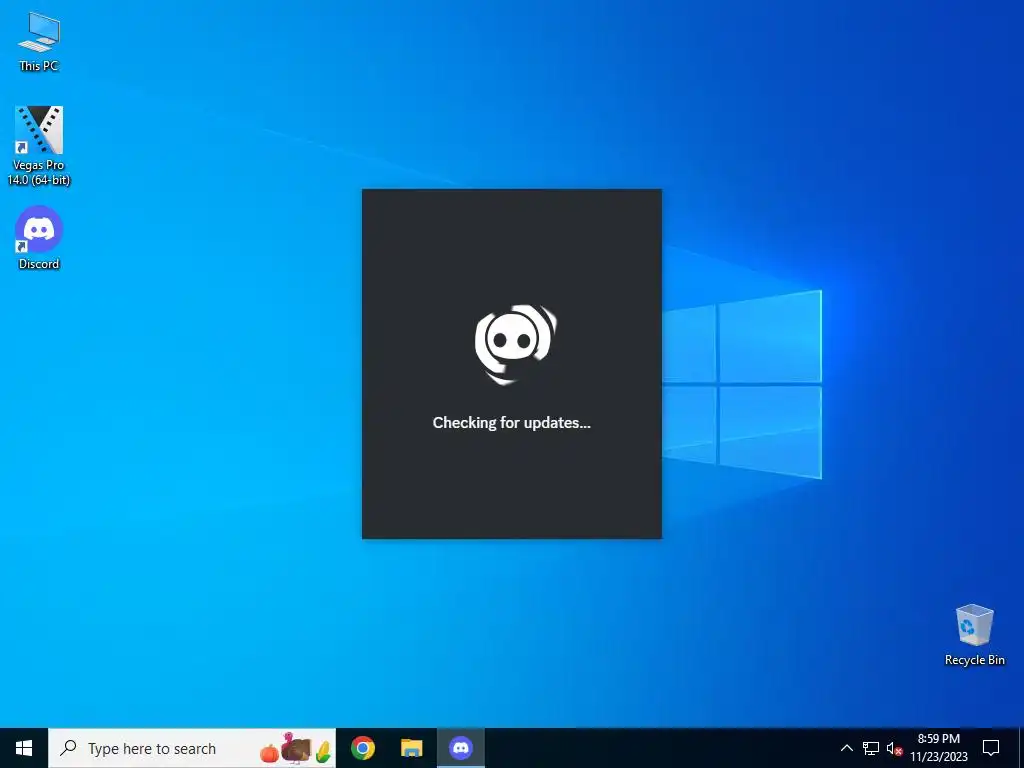Screen dimensions: 1024x768
Task: Open the Windows Start menu
Action: point(24,748)
